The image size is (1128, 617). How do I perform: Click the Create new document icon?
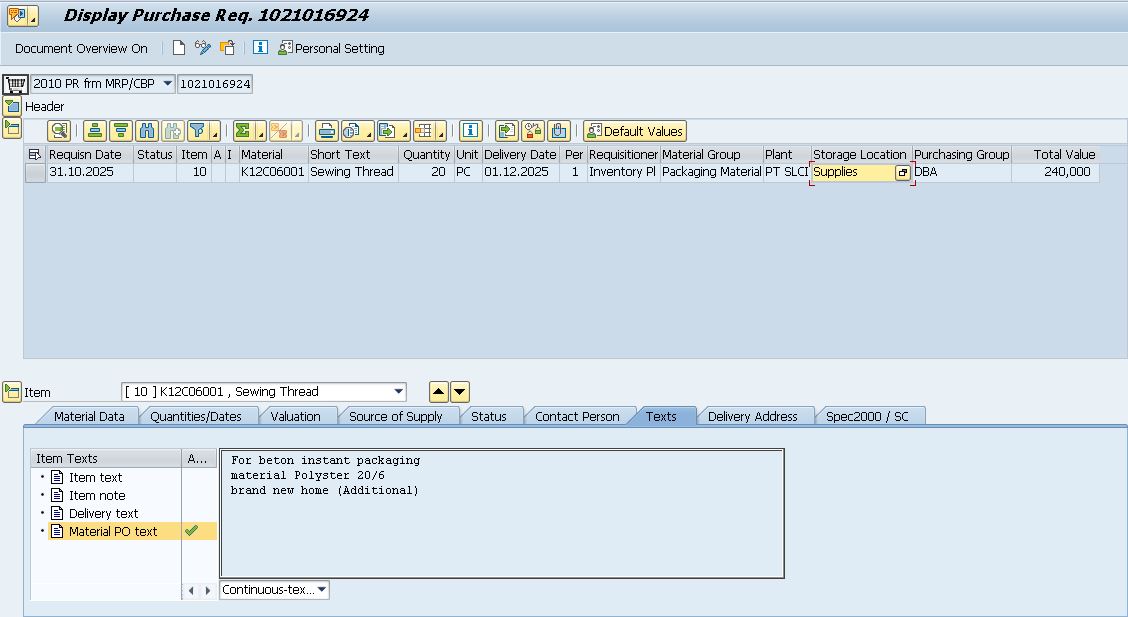pos(179,48)
